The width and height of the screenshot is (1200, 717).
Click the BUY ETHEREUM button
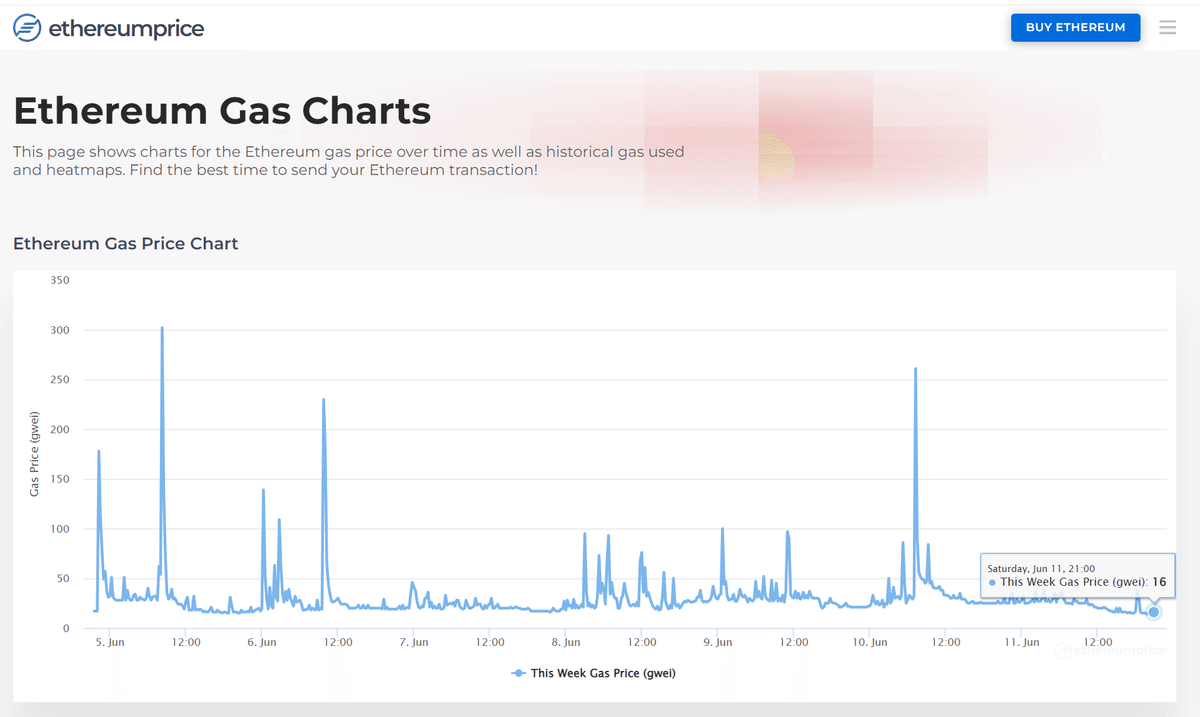(1076, 28)
